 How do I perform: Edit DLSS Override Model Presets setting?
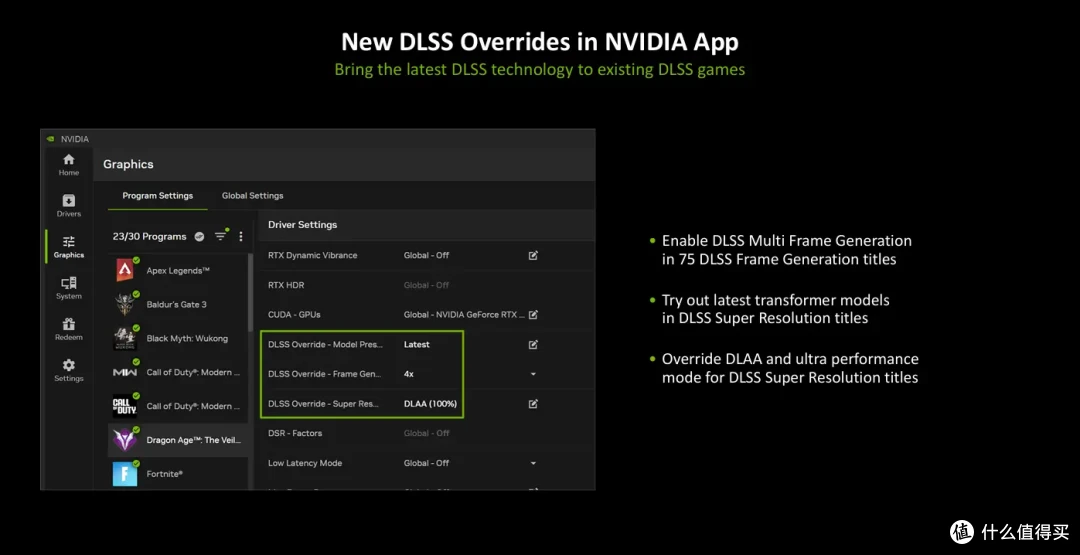[x=533, y=344]
